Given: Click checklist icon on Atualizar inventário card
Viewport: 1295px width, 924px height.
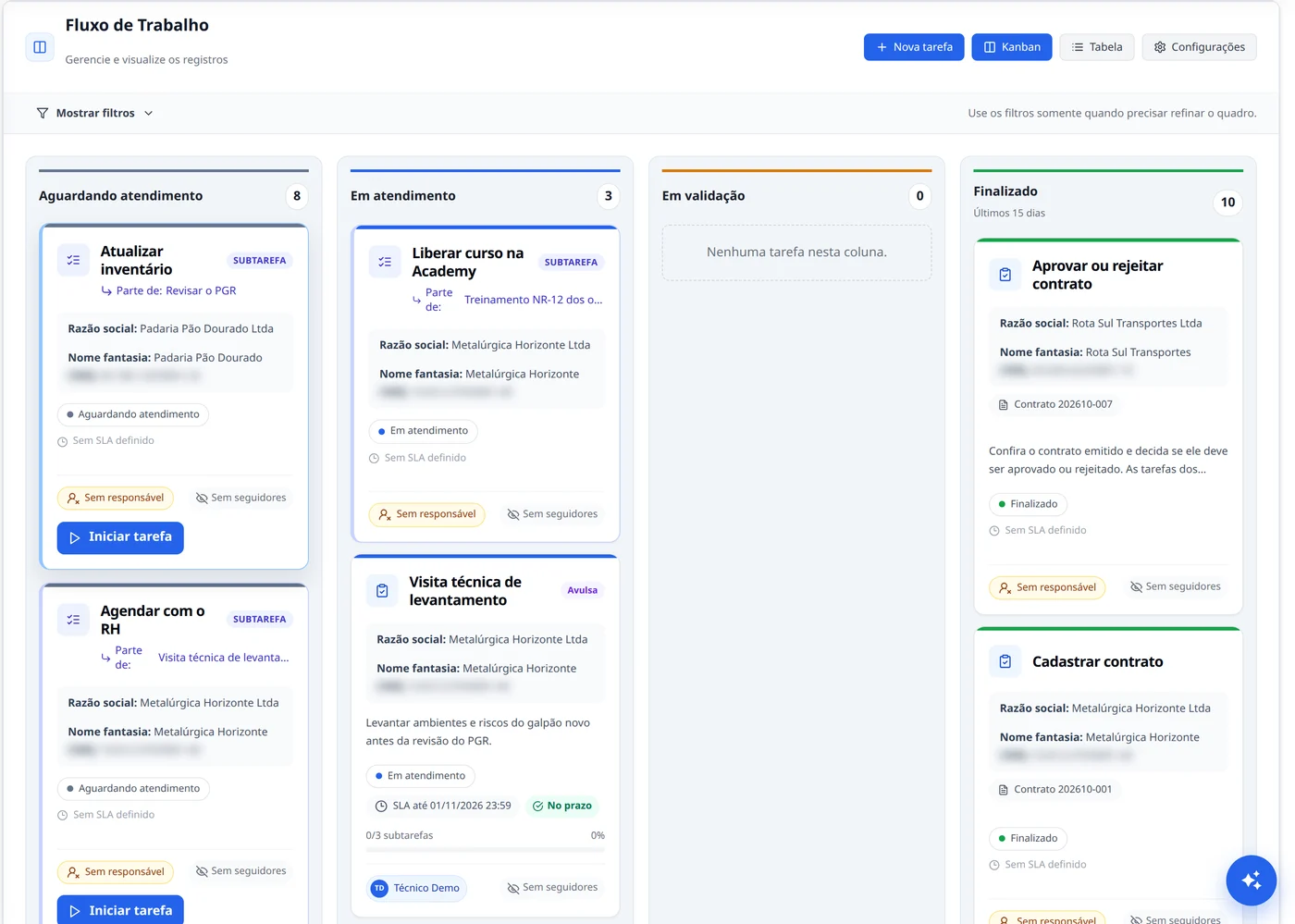Looking at the screenshot, I should click(73, 260).
